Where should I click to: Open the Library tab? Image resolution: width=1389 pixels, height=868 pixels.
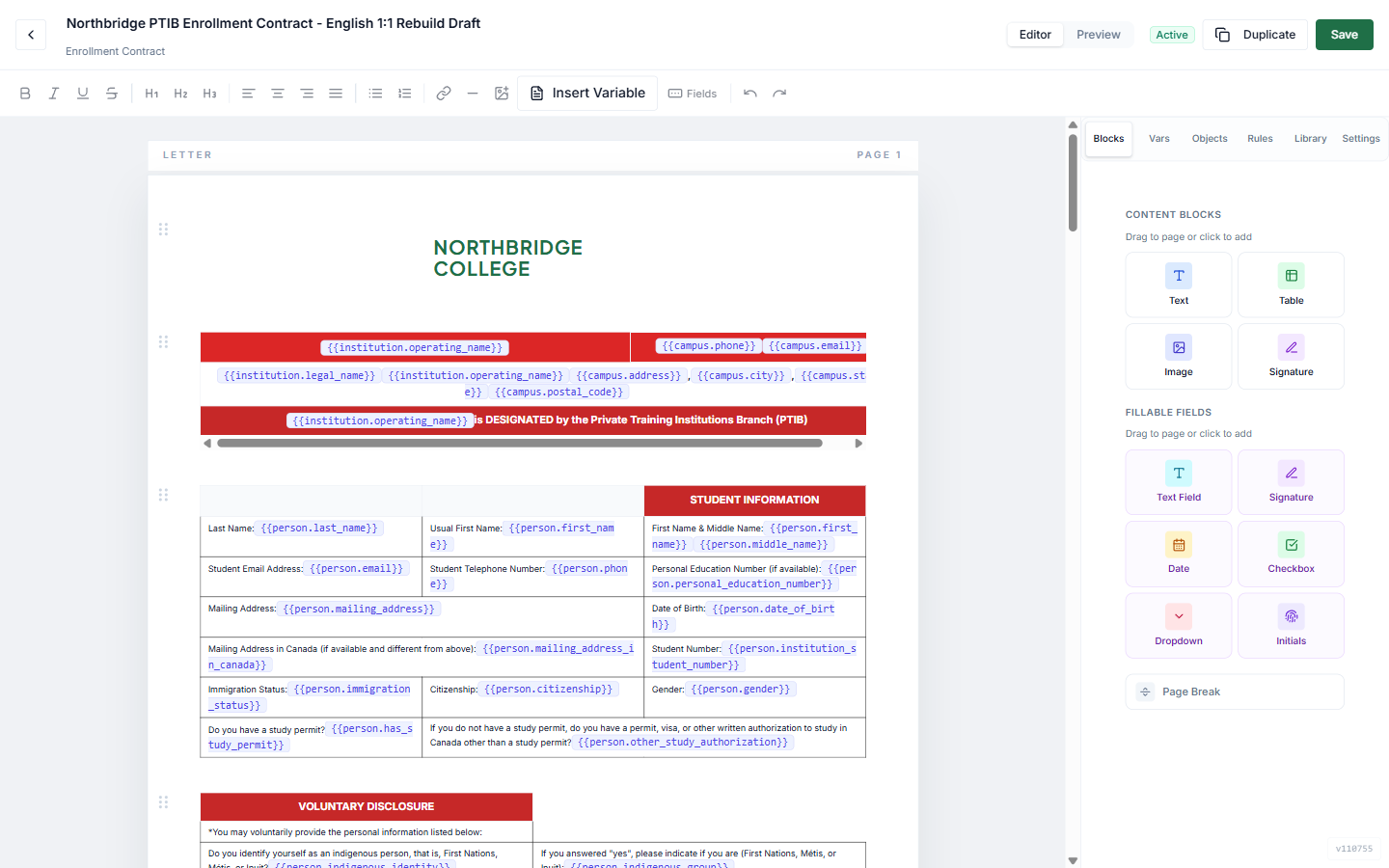(x=1310, y=139)
